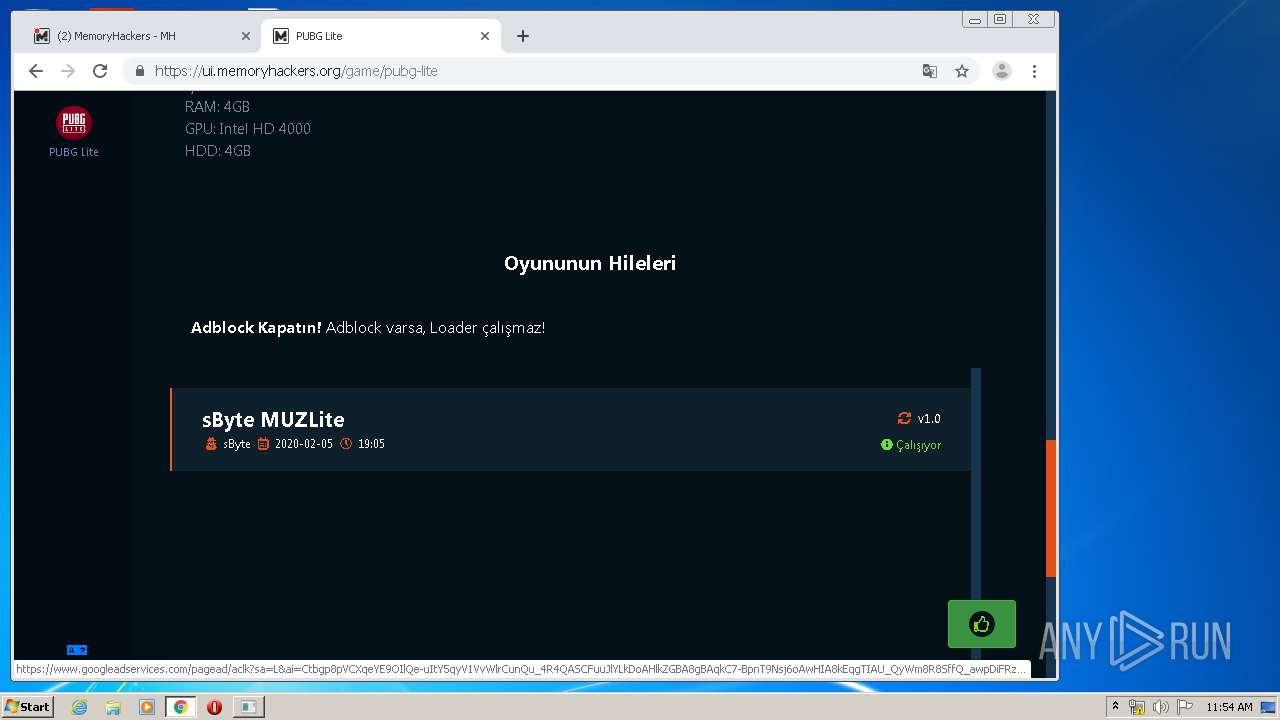Open a new browser tab
Viewport: 1280px width, 720px height.
click(x=523, y=36)
